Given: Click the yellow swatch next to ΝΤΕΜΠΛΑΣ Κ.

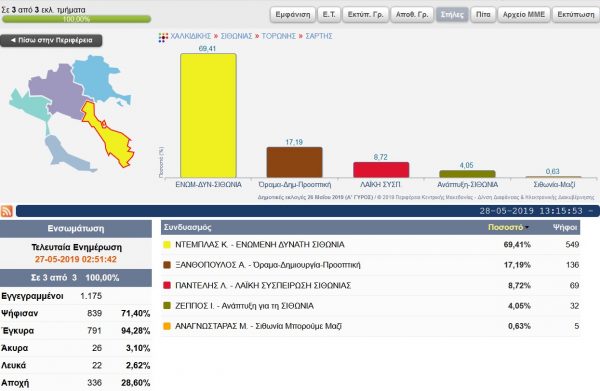Looking at the screenshot, I should click(x=167, y=244).
